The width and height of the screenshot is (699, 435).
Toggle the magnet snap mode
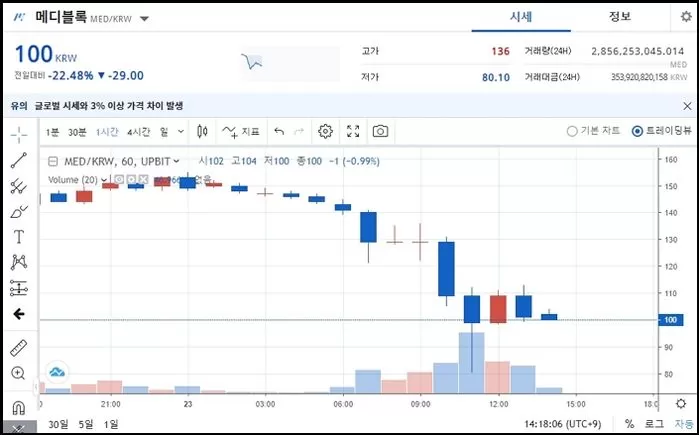coord(19,408)
